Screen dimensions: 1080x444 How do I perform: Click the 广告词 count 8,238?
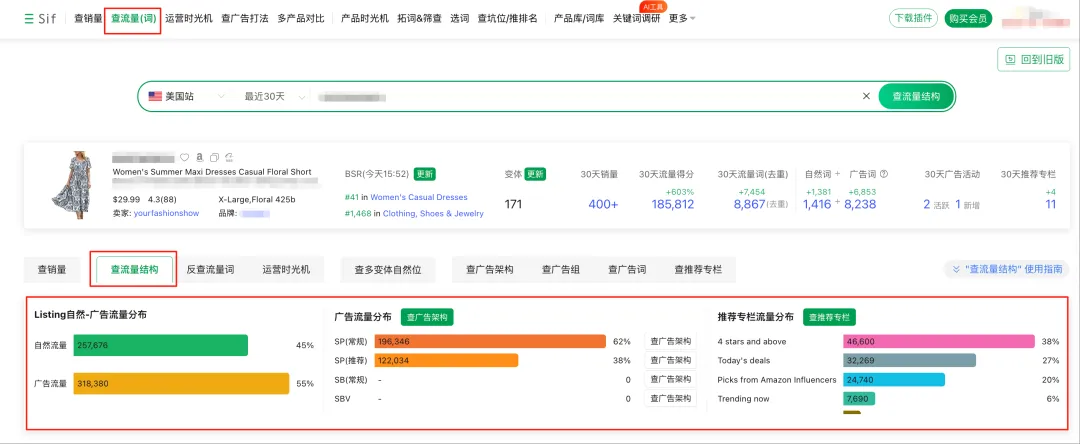tap(860, 204)
